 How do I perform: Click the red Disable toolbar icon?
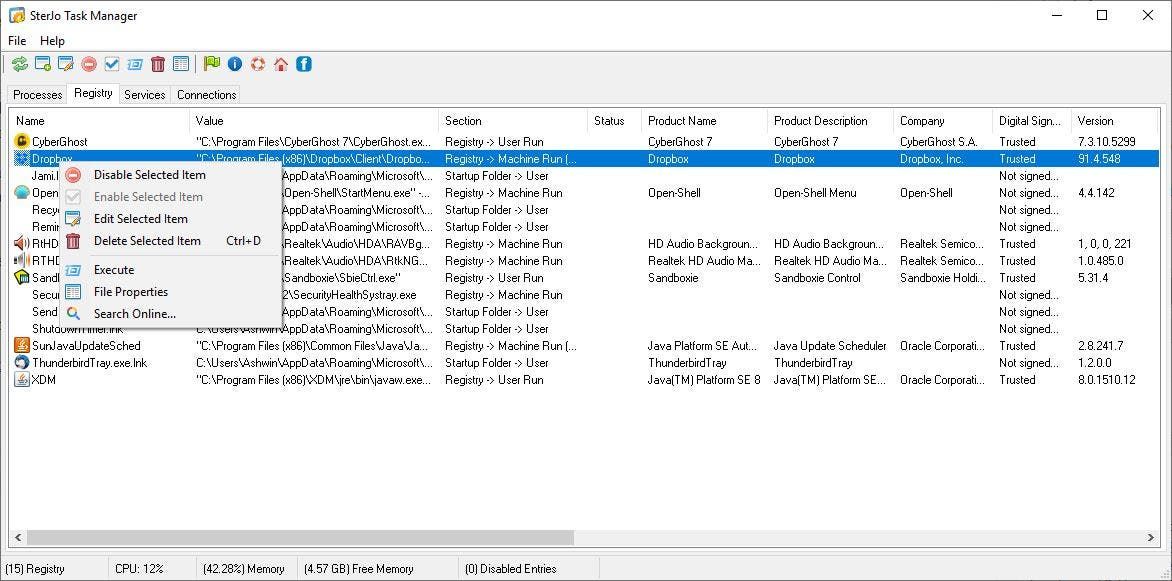[89, 64]
